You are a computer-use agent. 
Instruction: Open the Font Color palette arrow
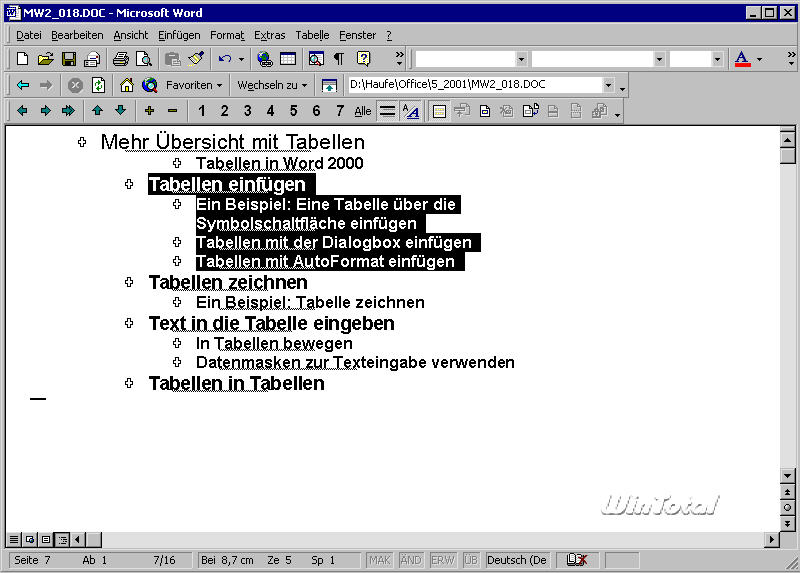click(x=760, y=60)
